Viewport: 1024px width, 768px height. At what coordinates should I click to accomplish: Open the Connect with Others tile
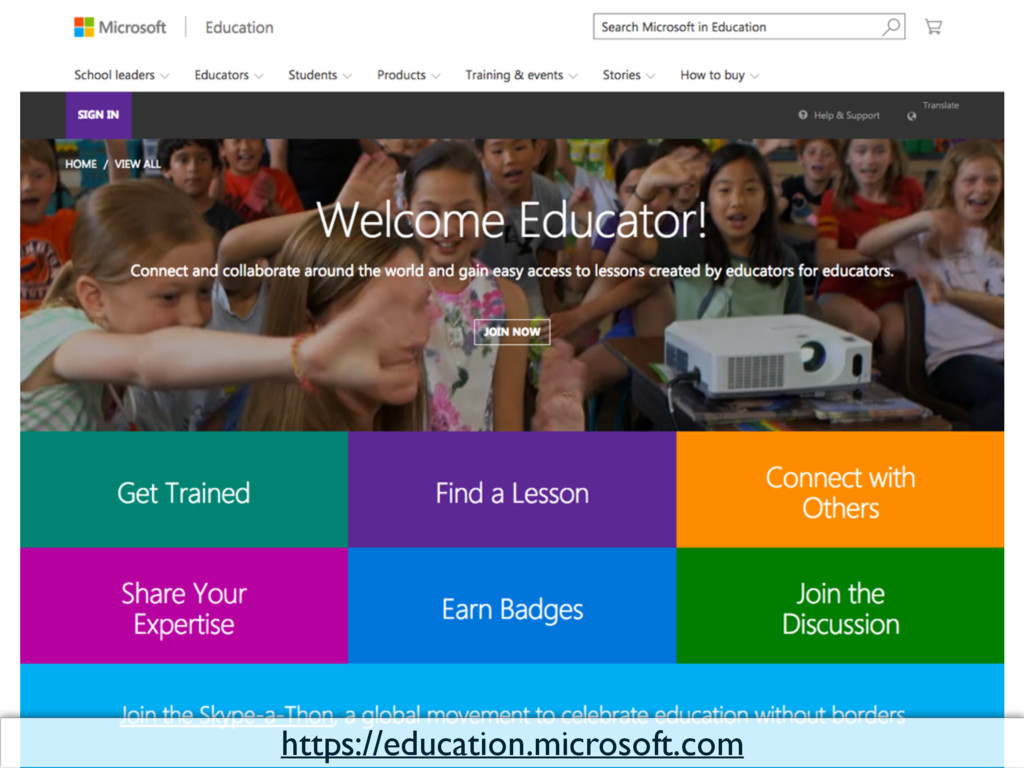click(840, 489)
